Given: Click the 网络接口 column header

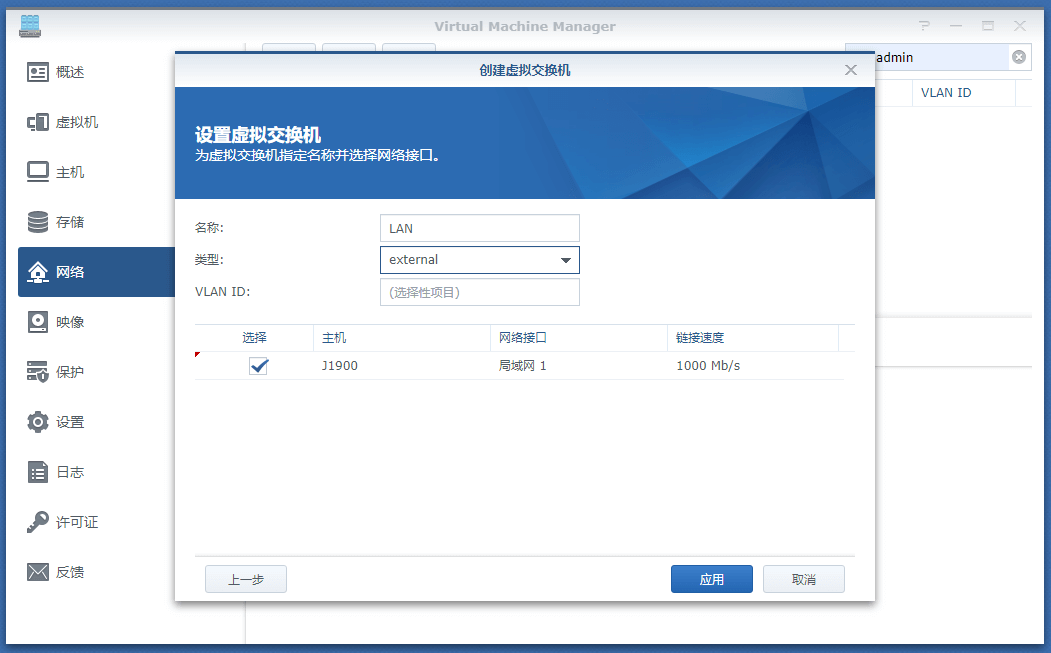Looking at the screenshot, I should [578, 338].
